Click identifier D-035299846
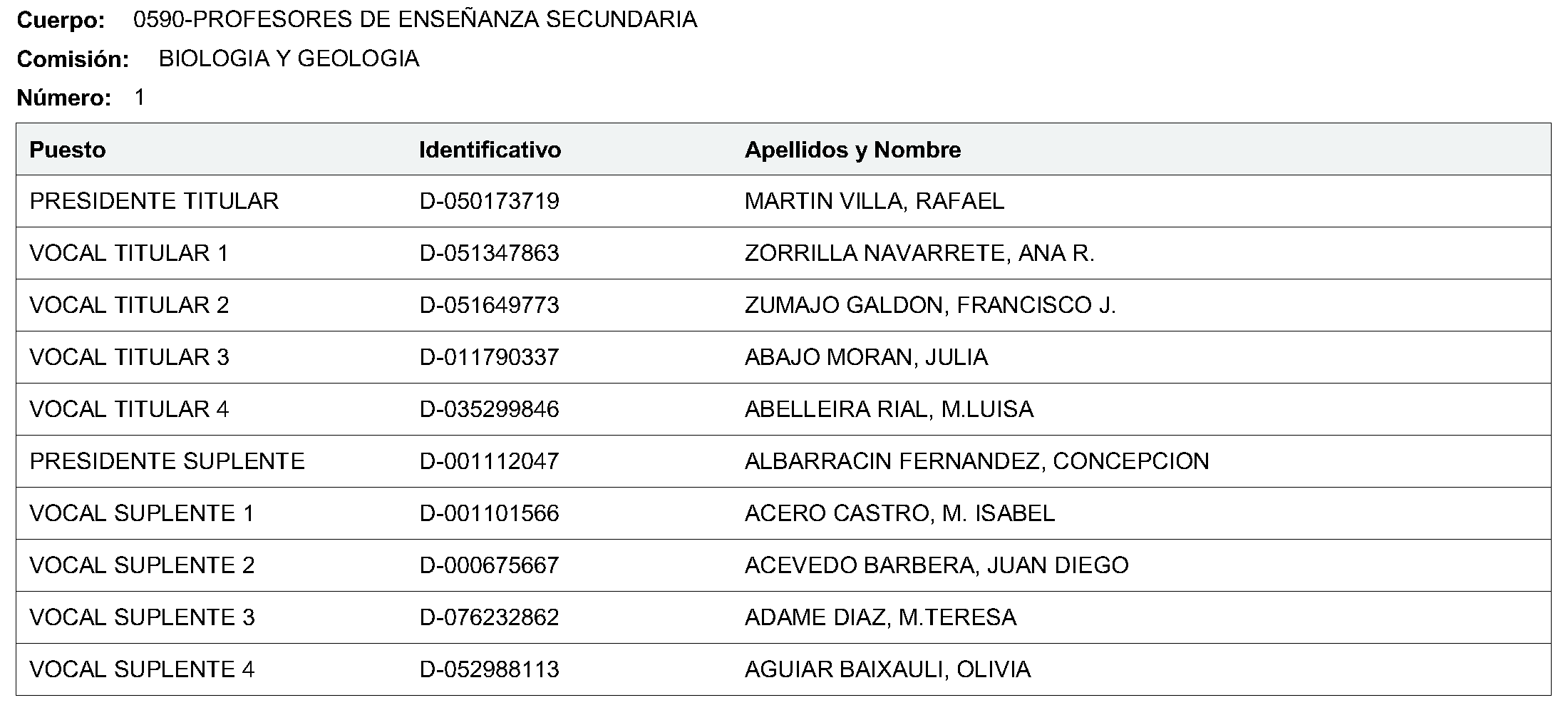 tap(489, 409)
